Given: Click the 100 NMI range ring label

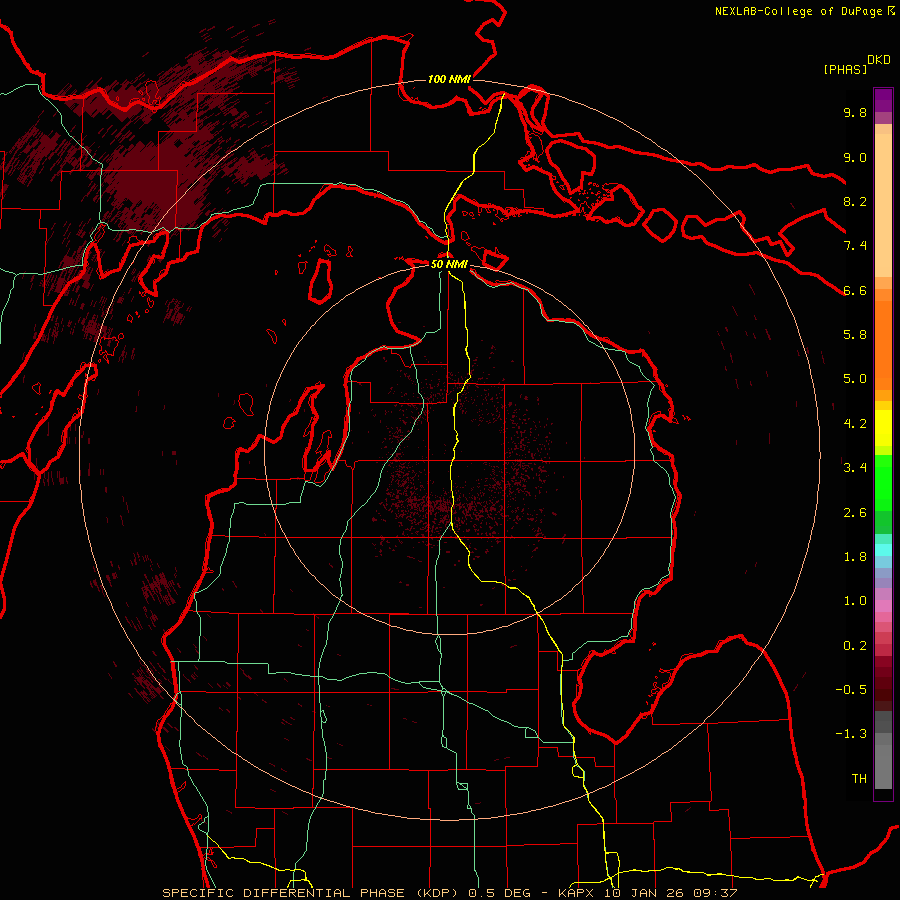Looking at the screenshot, I should click(x=449, y=79).
